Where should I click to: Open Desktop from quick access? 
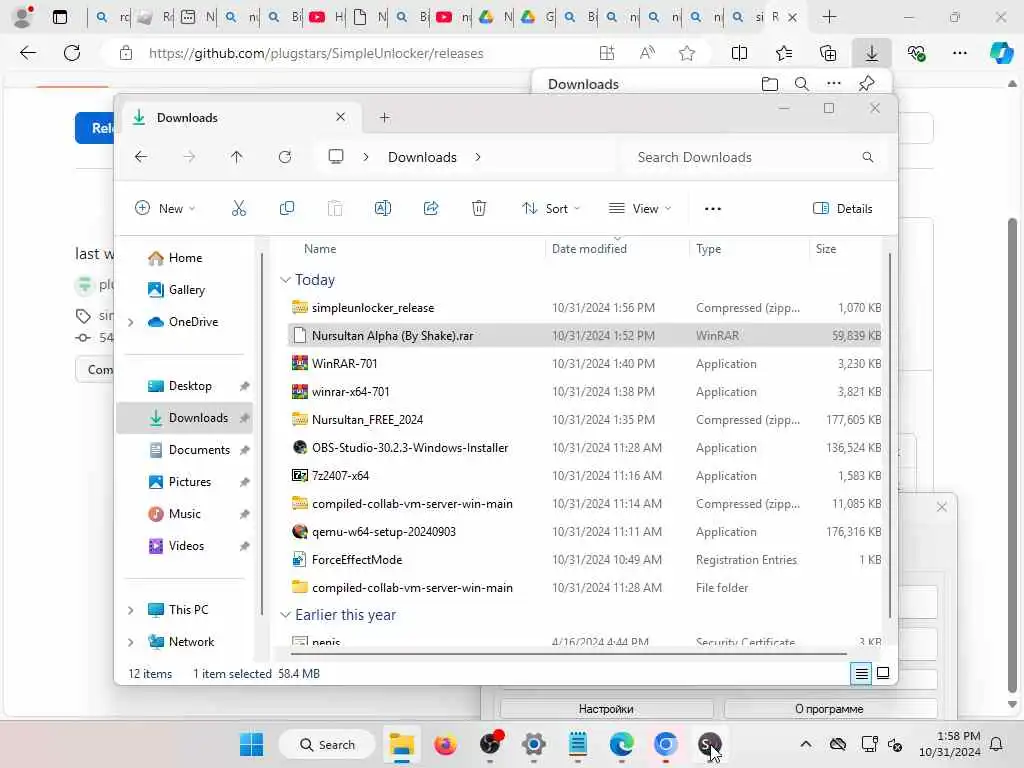[185, 386]
